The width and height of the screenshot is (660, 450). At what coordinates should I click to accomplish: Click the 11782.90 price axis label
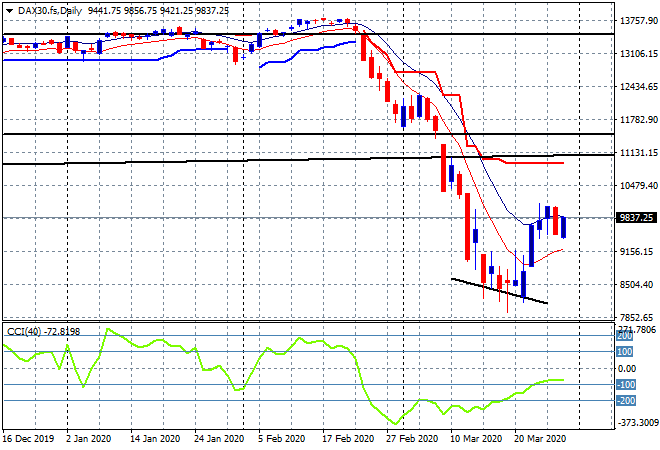tap(639, 120)
